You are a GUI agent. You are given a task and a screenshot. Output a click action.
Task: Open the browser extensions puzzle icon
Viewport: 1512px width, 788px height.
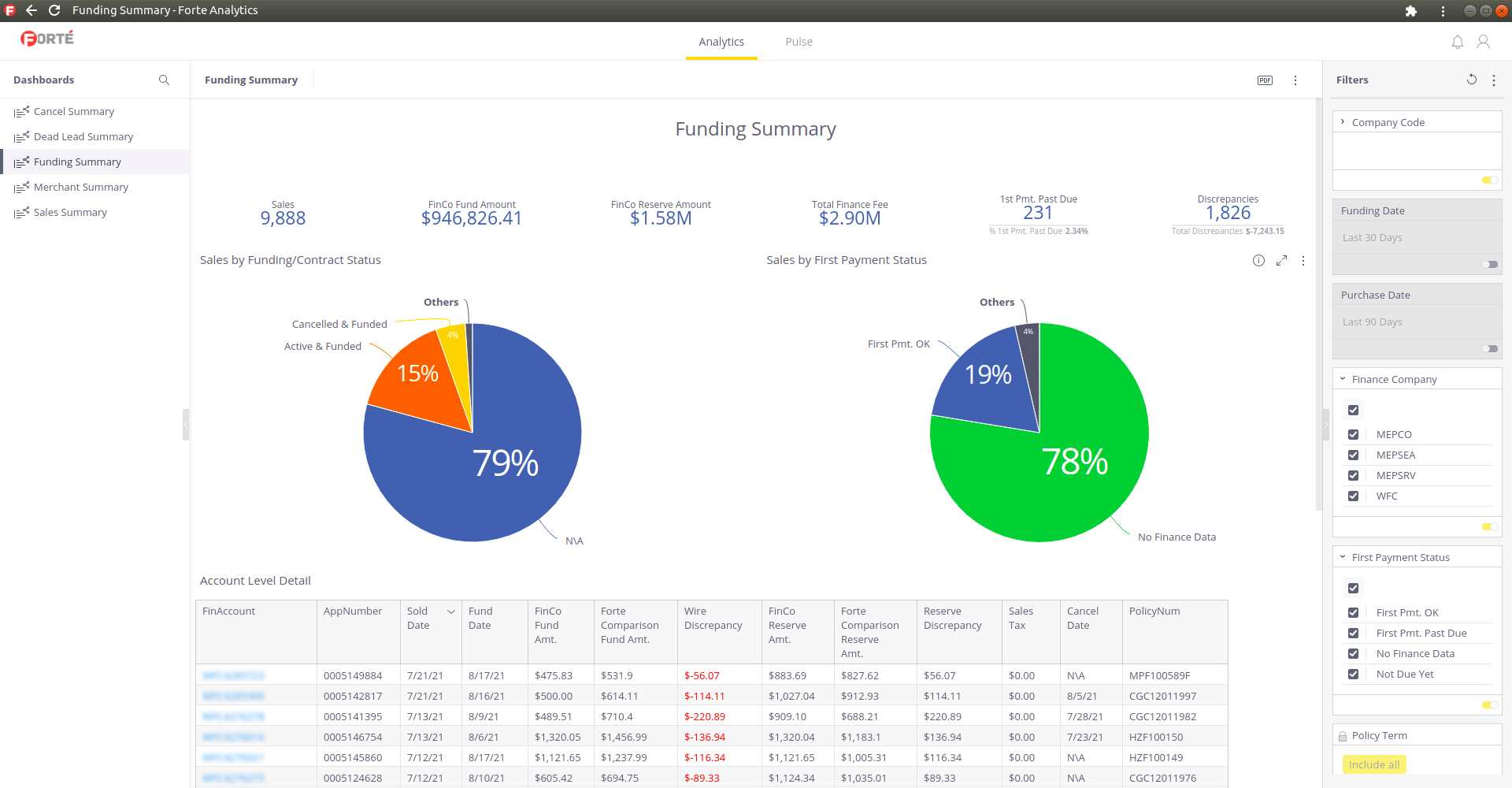coord(1410,11)
